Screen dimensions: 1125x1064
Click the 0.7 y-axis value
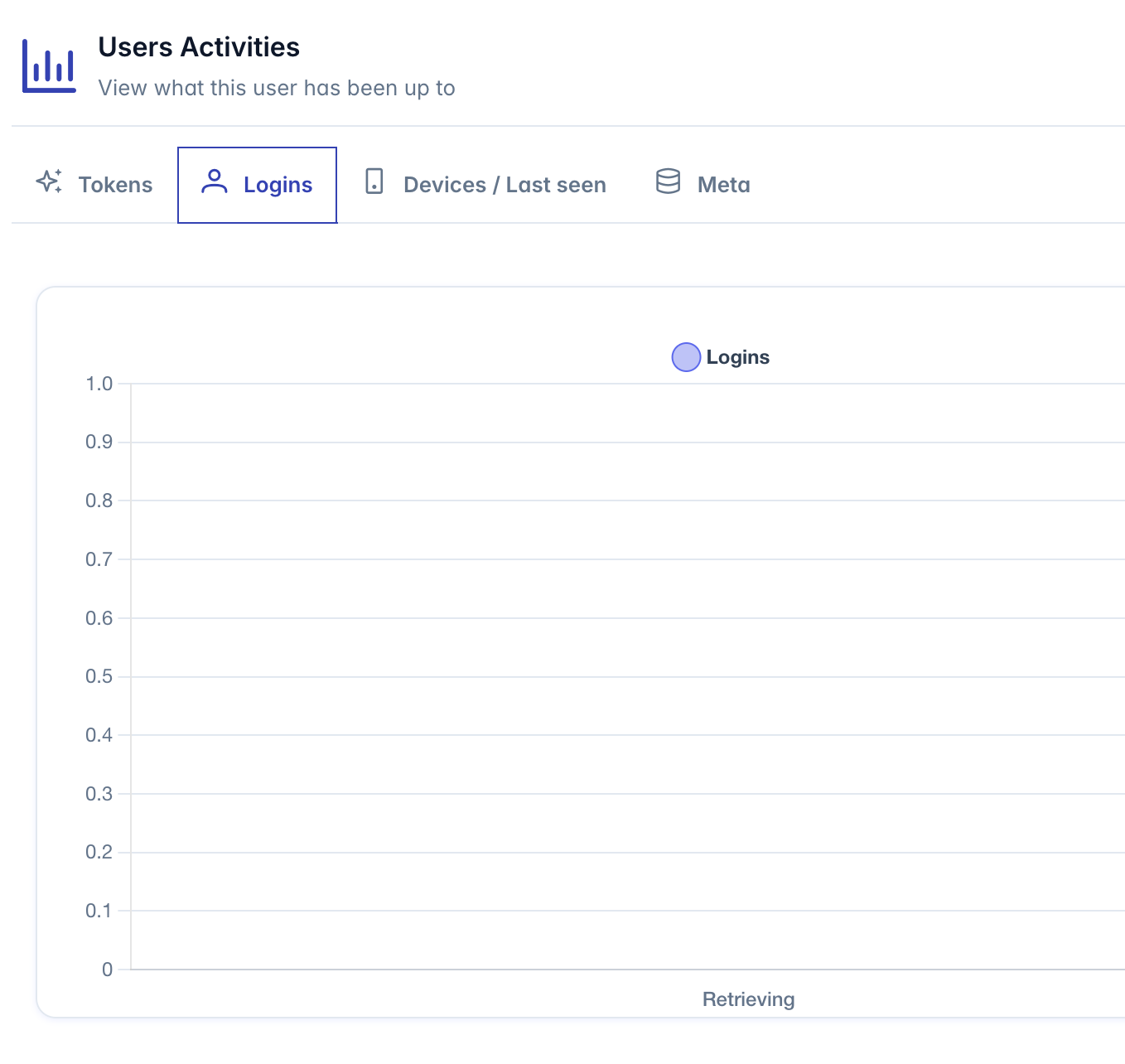[x=99, y=559]
